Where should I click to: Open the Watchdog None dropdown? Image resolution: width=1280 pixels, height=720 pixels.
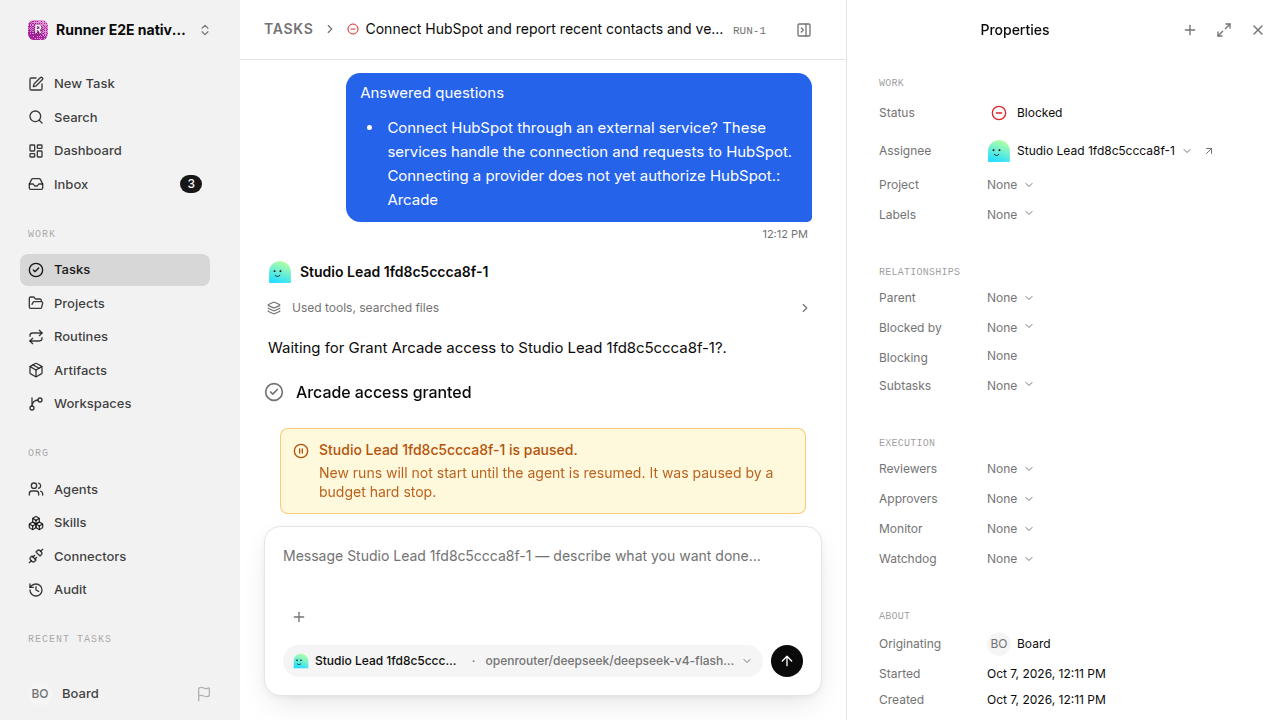(x=1010, y=559)
